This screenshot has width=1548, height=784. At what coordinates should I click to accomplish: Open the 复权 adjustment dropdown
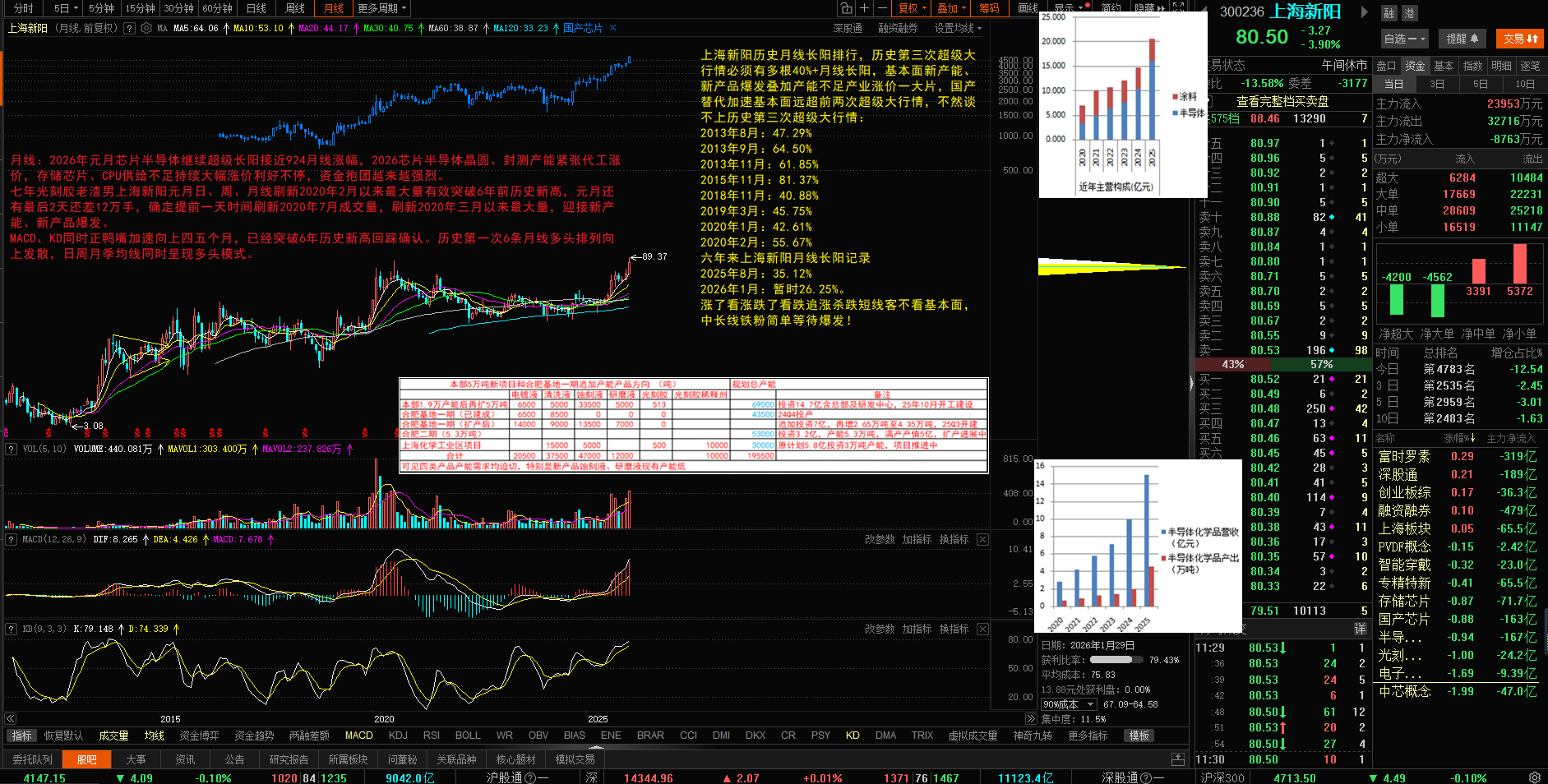point(912,8)
